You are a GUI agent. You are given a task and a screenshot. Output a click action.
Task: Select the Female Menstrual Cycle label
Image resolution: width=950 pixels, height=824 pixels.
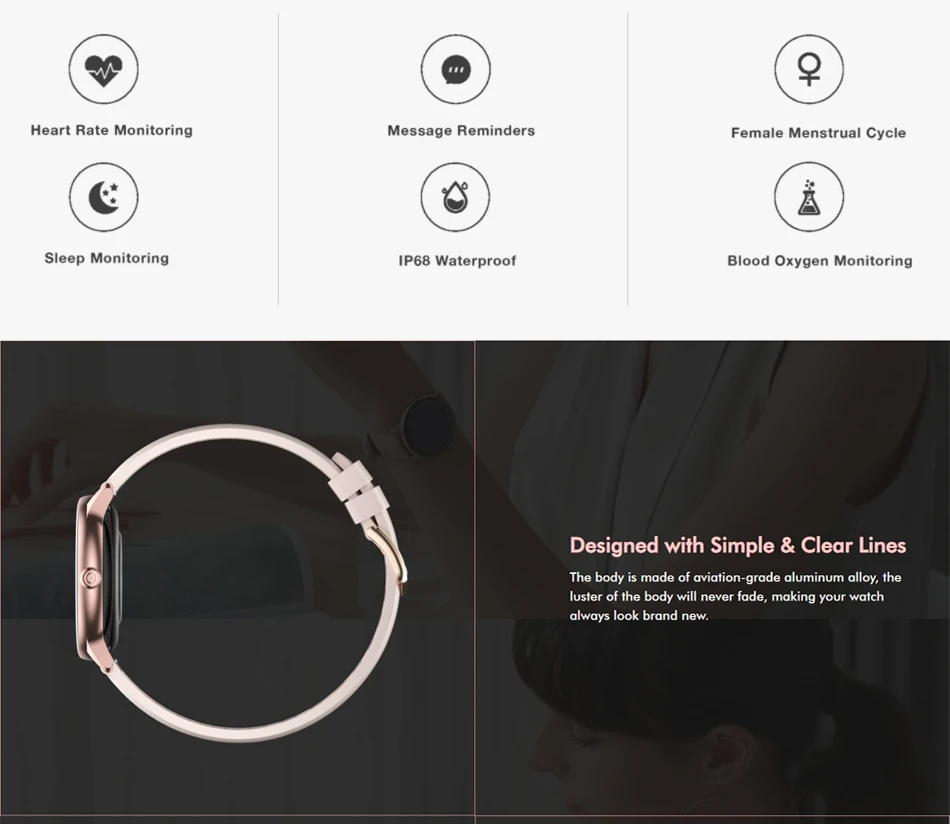819,133
